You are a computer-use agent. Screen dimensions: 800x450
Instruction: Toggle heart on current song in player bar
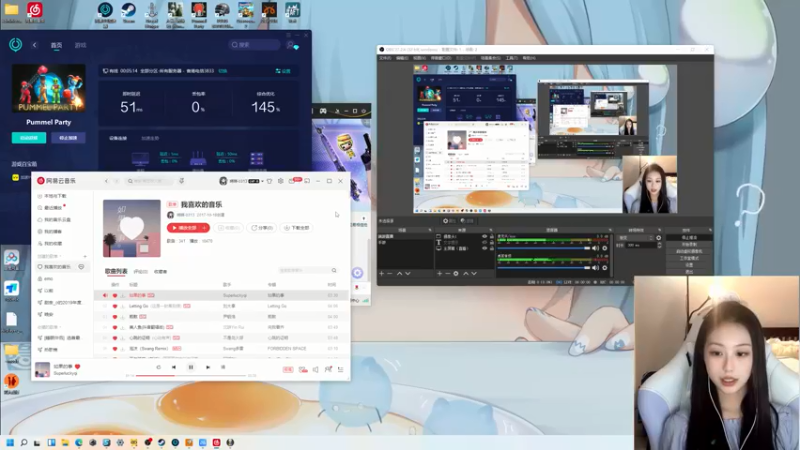(78, 366)
